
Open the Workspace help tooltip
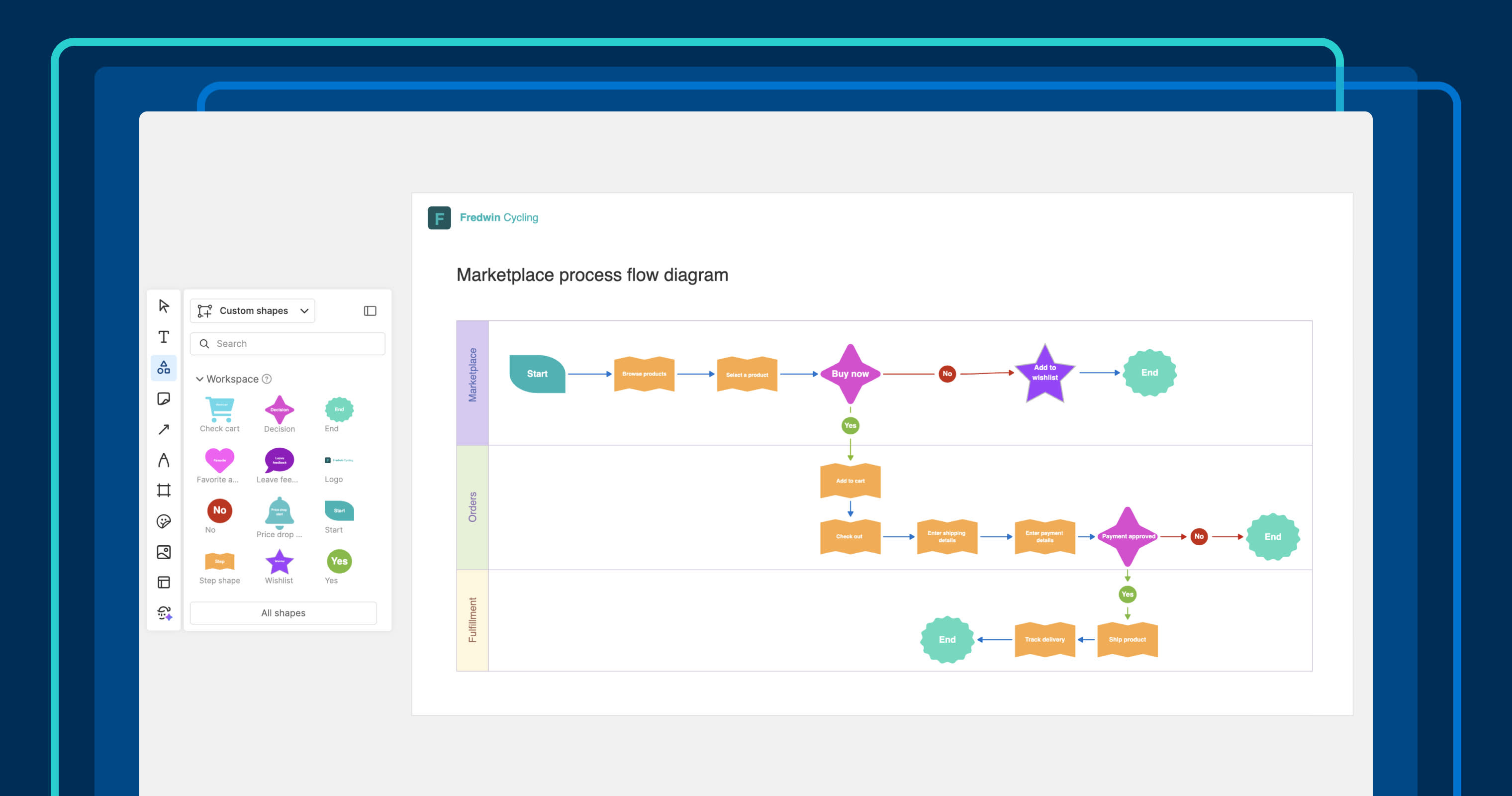pyautogui.click(x=268, y=379)
